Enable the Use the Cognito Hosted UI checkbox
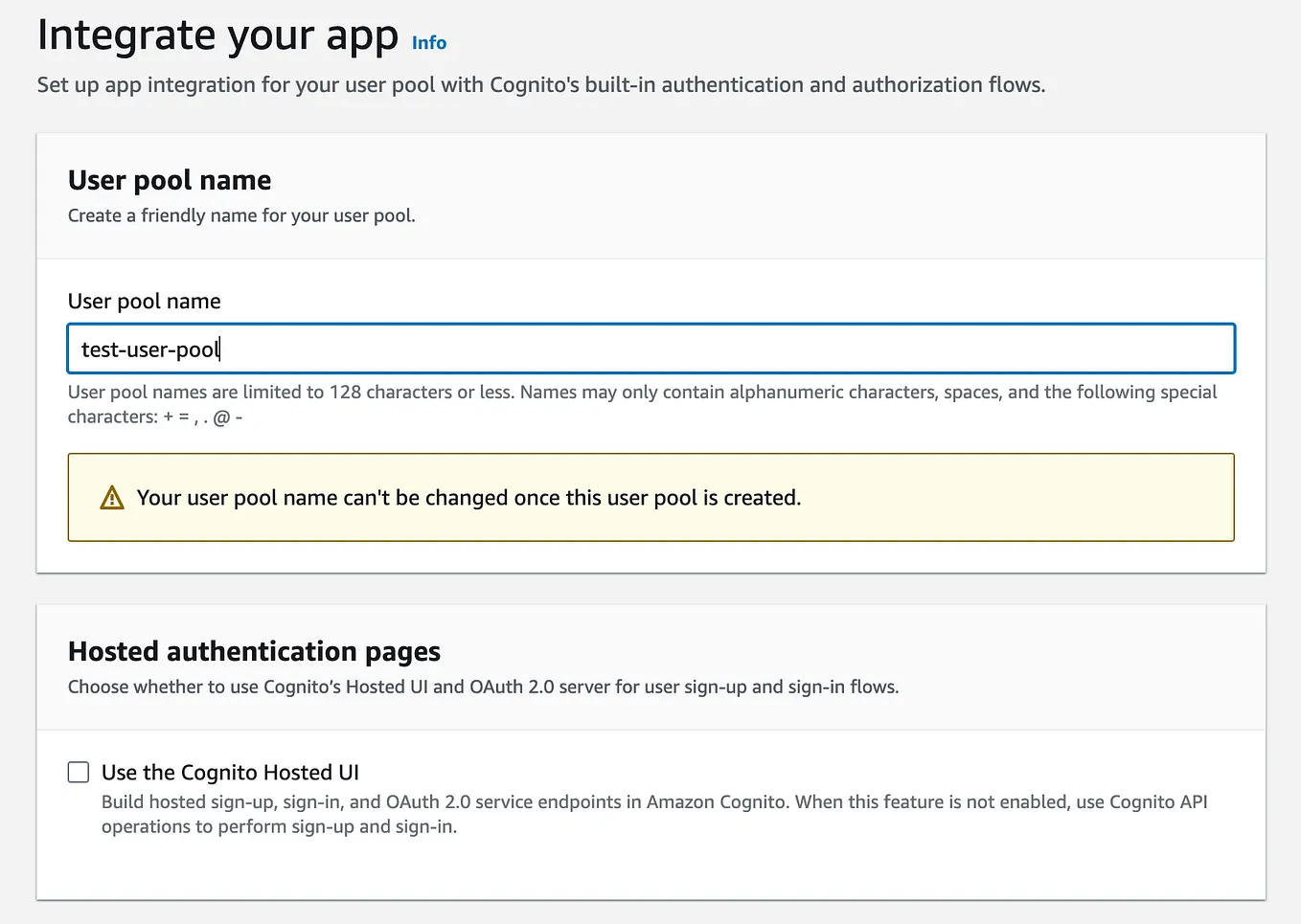Screen dimensions: 1301x924 pos(79,773)
